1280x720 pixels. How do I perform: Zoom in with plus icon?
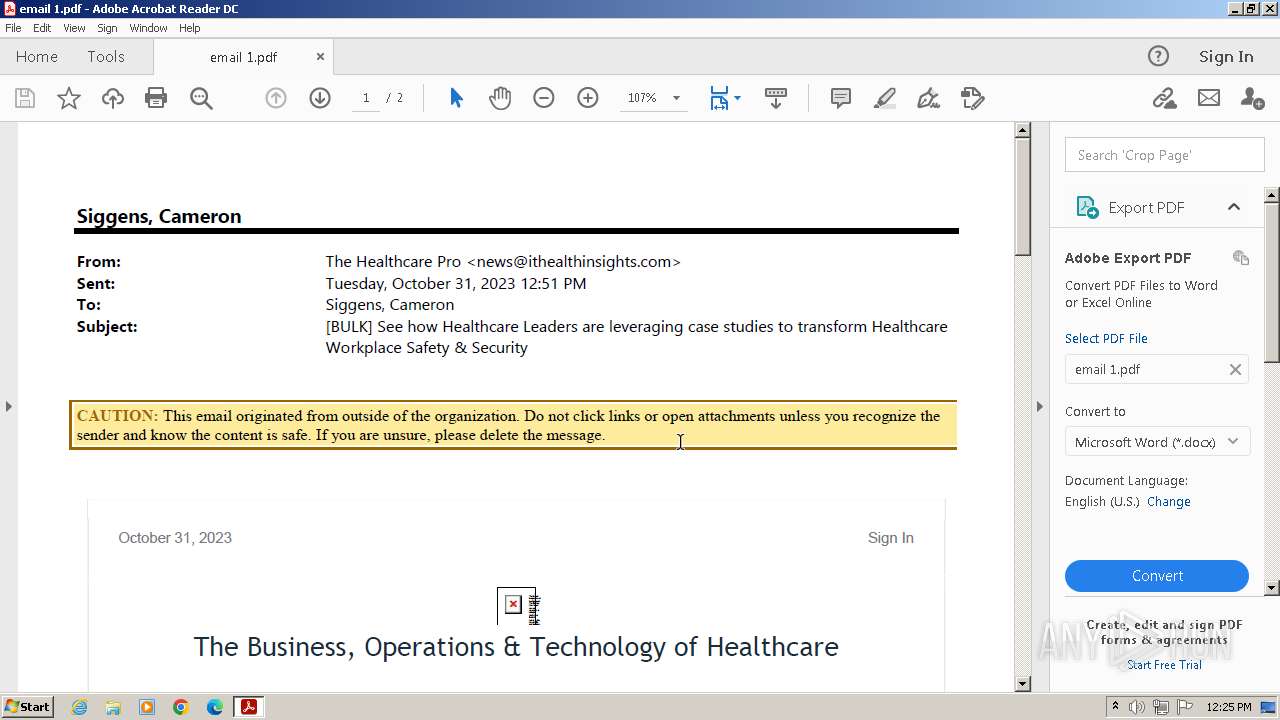click(x=588, y=98)
